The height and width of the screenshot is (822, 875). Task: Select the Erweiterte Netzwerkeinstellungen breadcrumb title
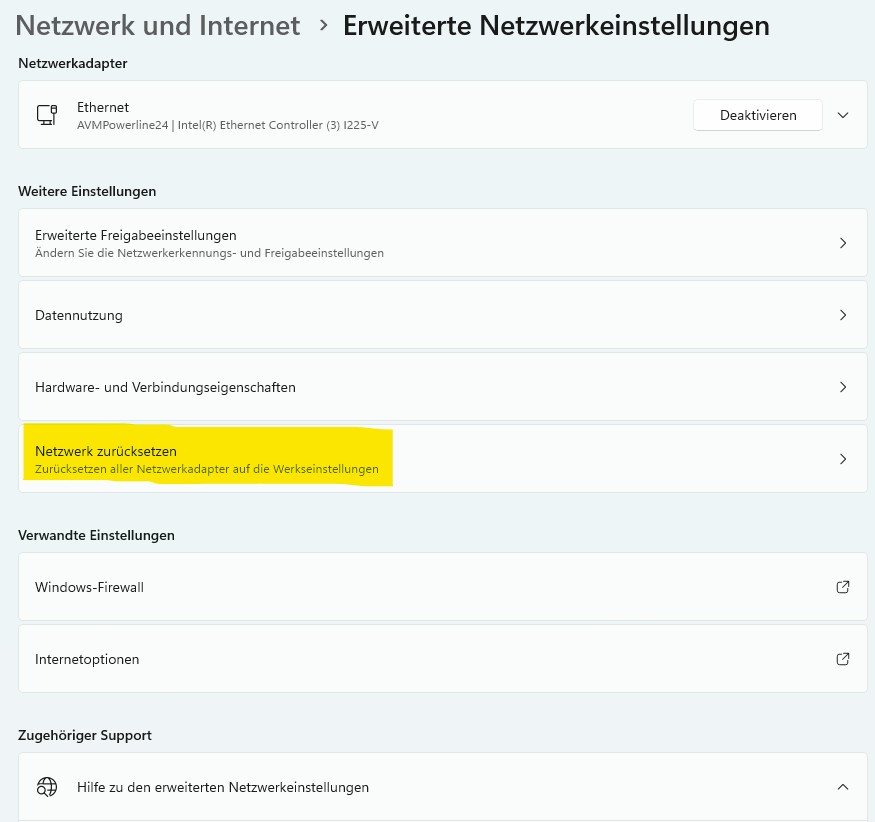click(556, 25)
